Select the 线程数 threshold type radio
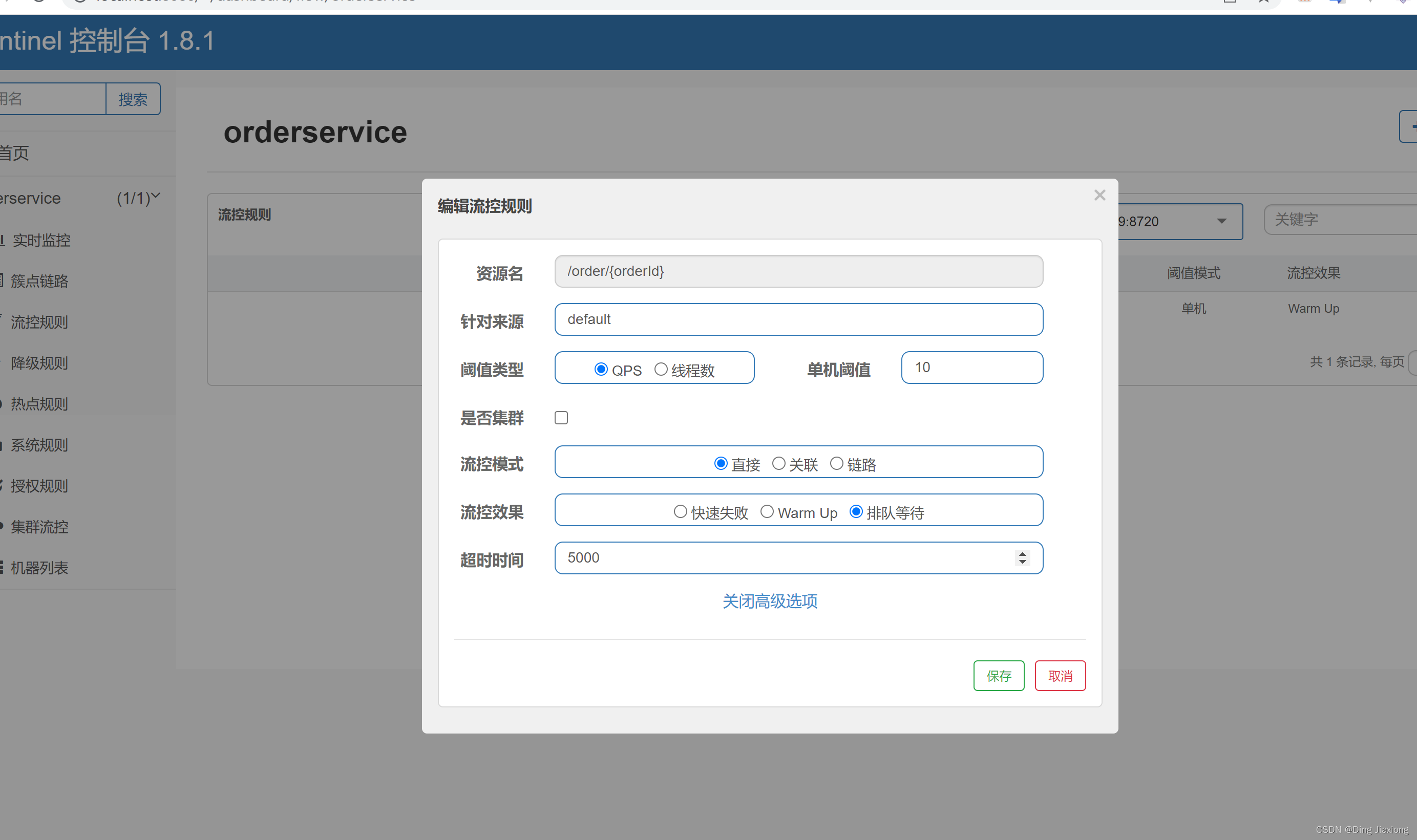 661,370
